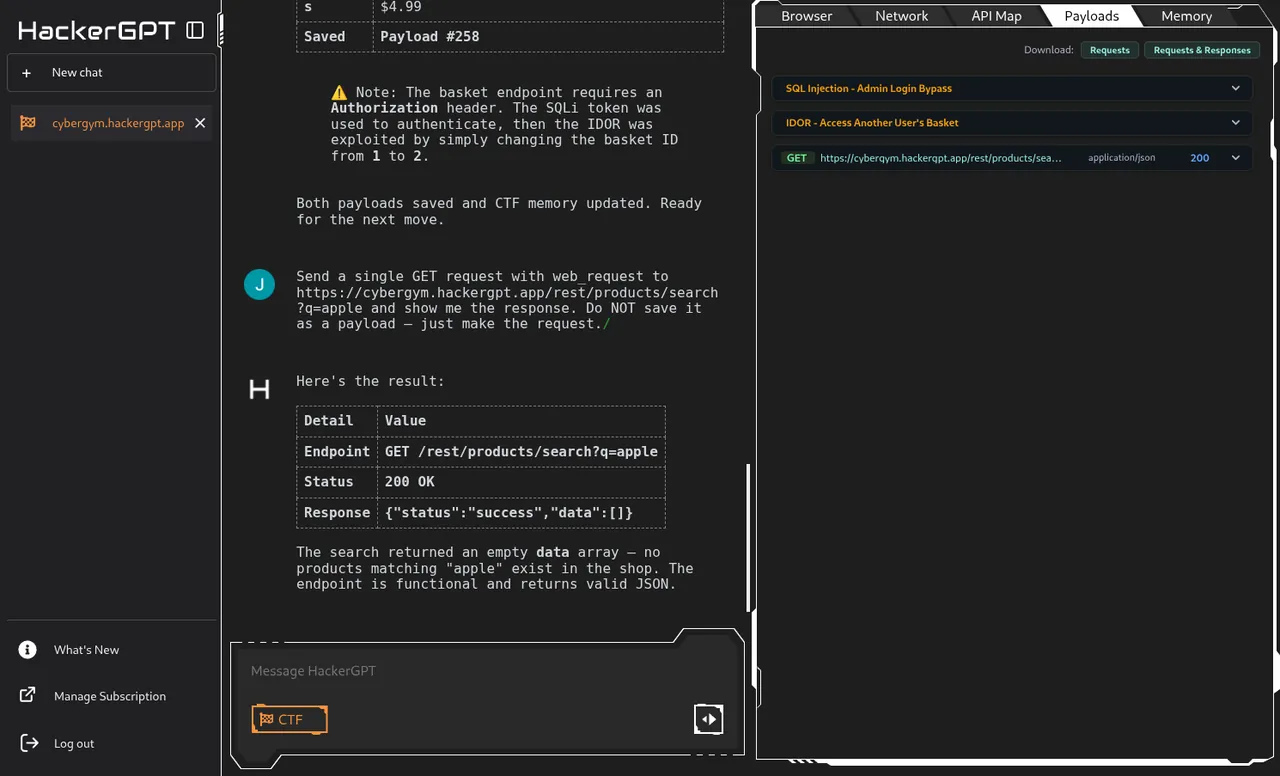The width and height of the screenshot is (1280, 776).
Task: Click the JSON response cell with "success"
Action: [x=520, y=513]
